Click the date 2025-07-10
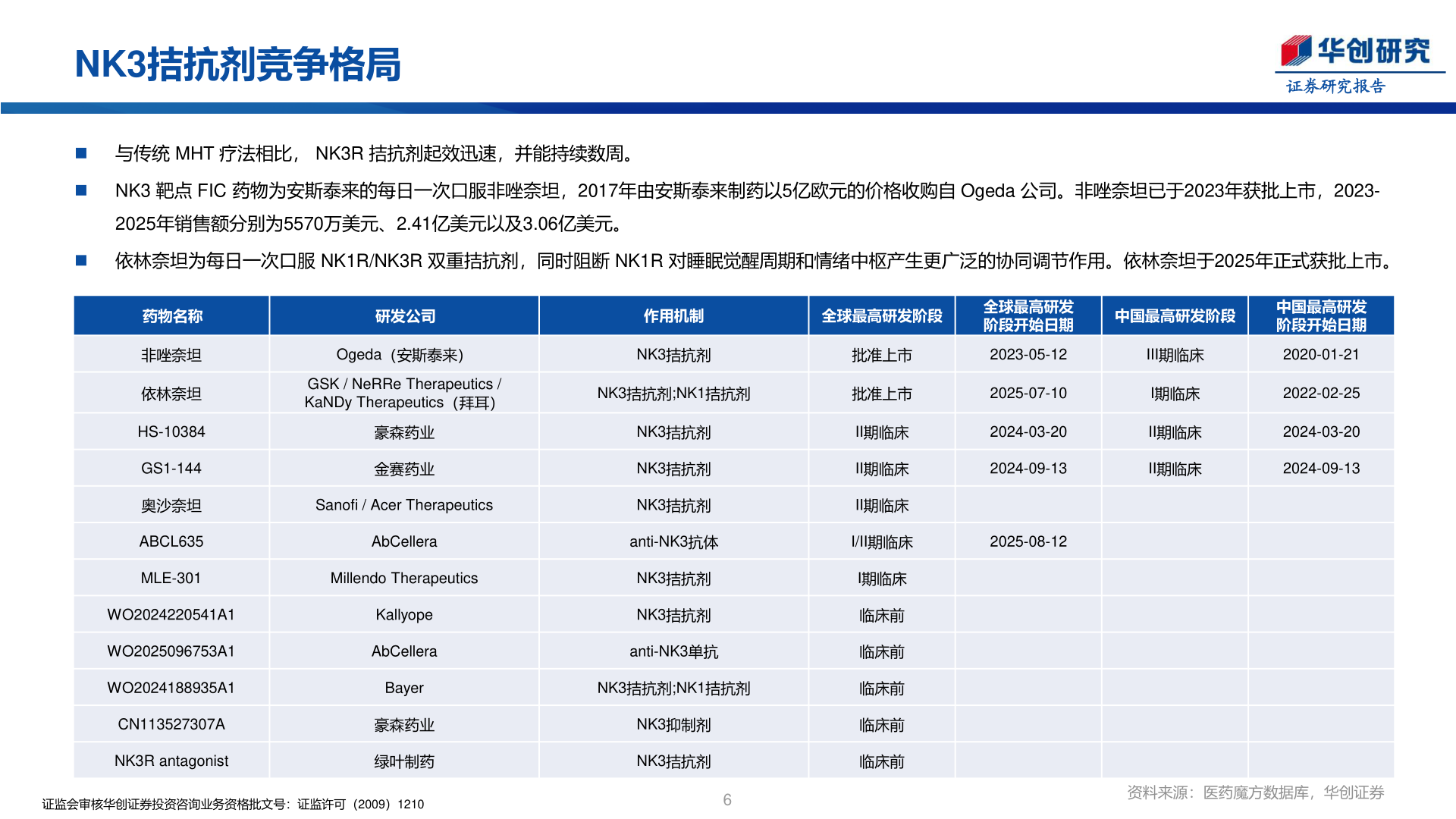 (x=1028, y=394)
